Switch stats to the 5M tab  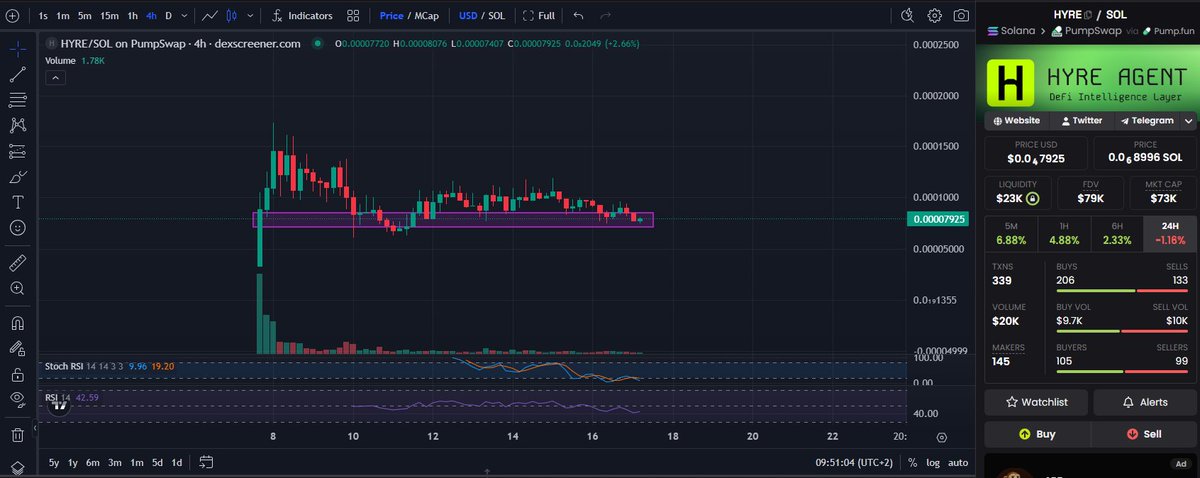coord(1011,234)
